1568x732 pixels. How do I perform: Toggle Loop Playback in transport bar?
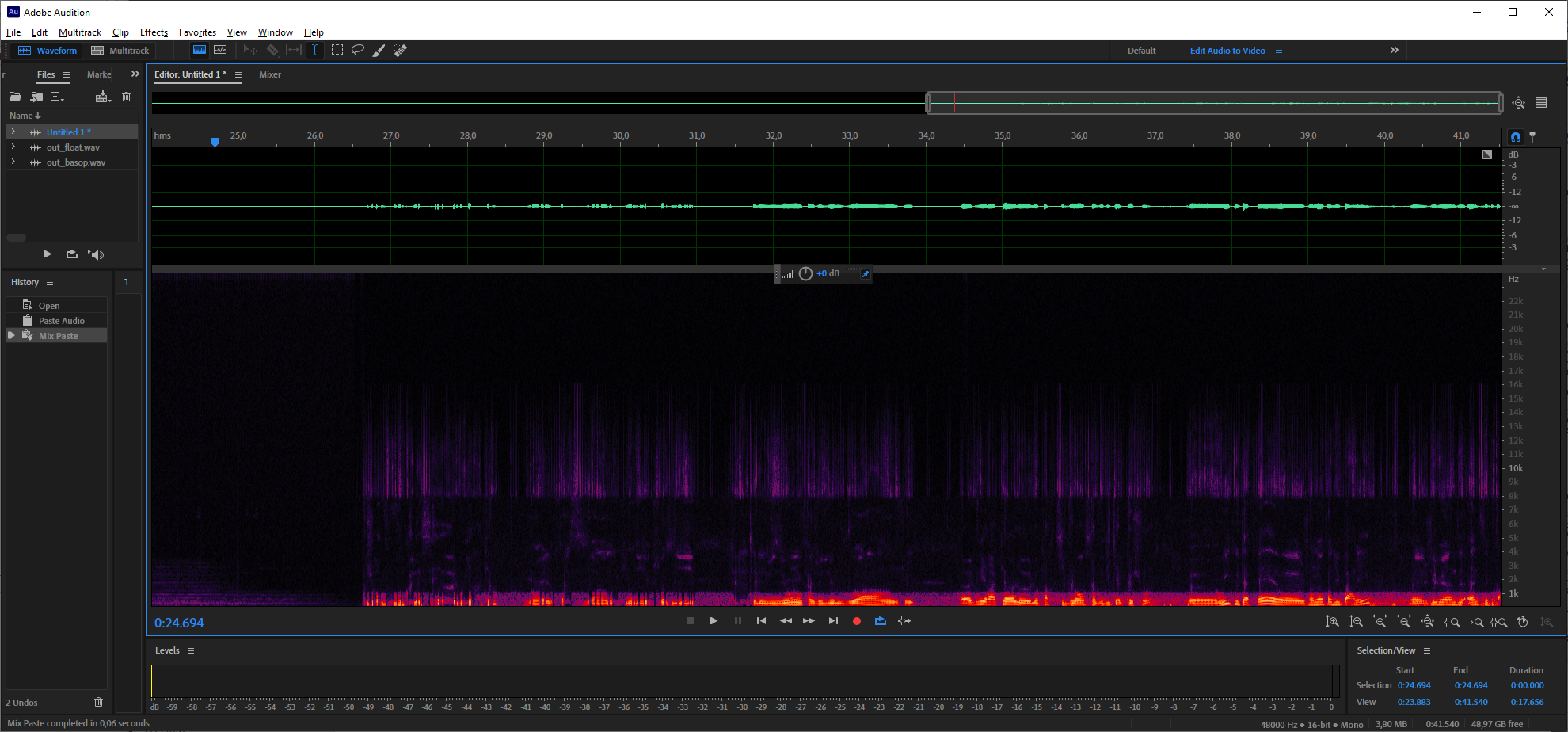pos(880,621)
